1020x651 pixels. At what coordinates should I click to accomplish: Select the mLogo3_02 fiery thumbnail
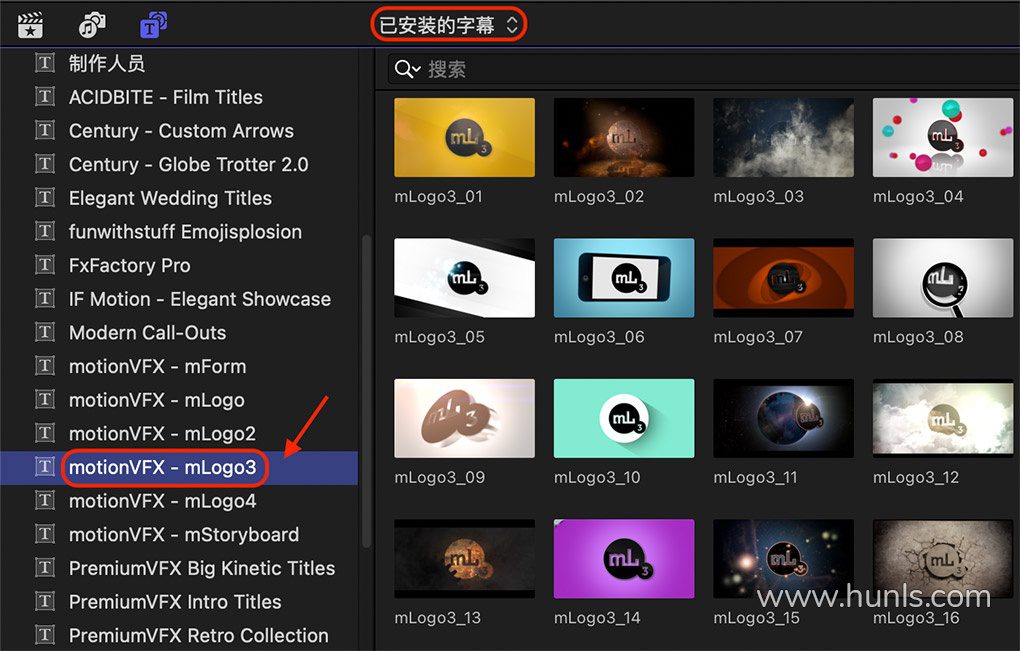click(624, 137)
